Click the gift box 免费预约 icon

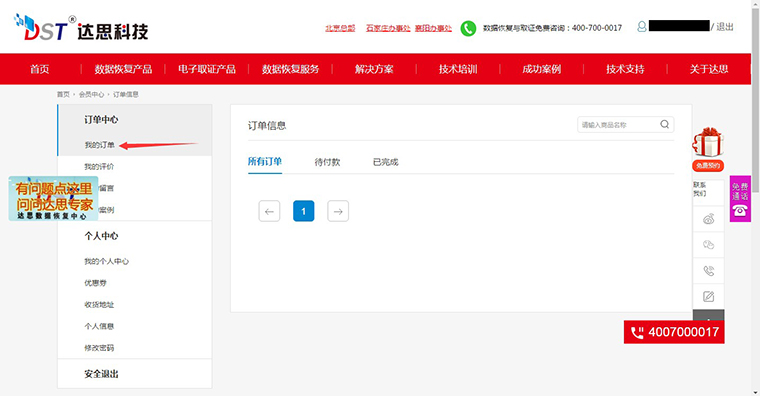(708, 142)
